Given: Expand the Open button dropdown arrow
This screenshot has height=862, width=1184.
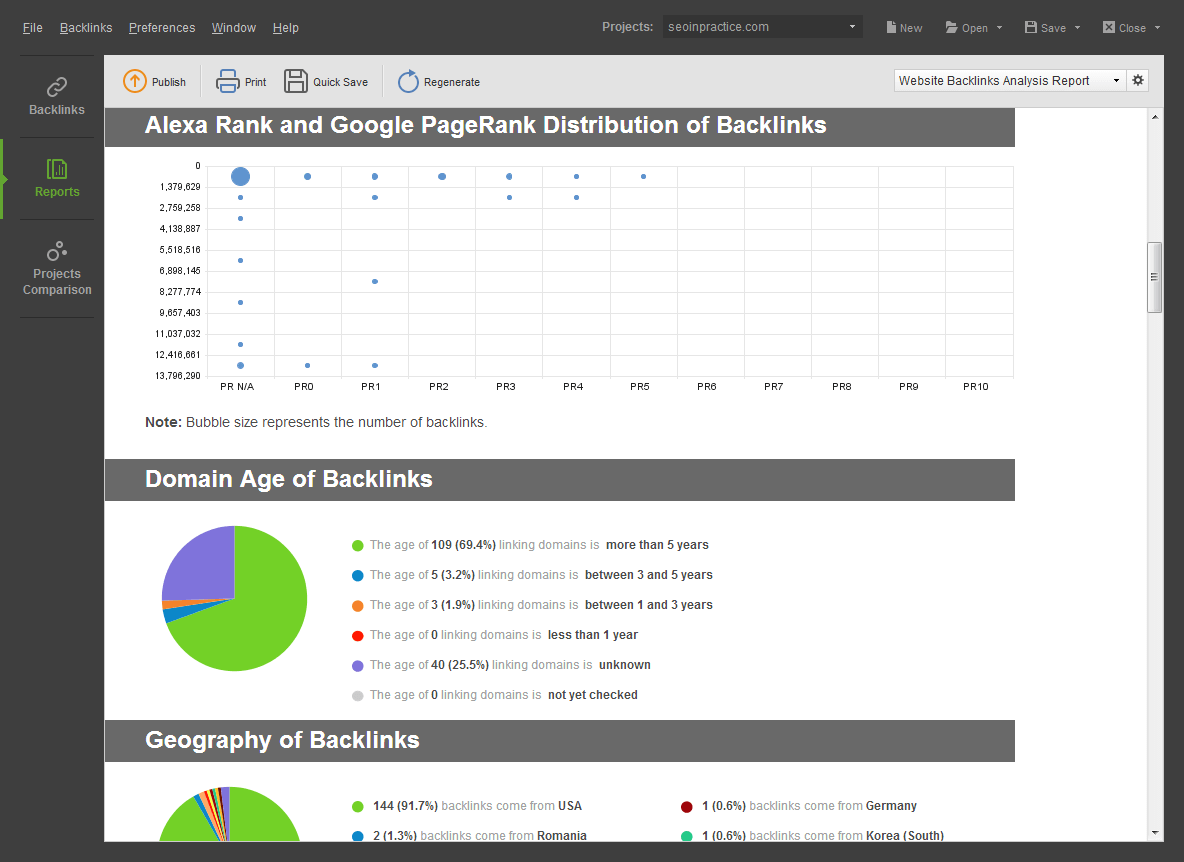Looking at the screenshot, I should coord(999,28).
